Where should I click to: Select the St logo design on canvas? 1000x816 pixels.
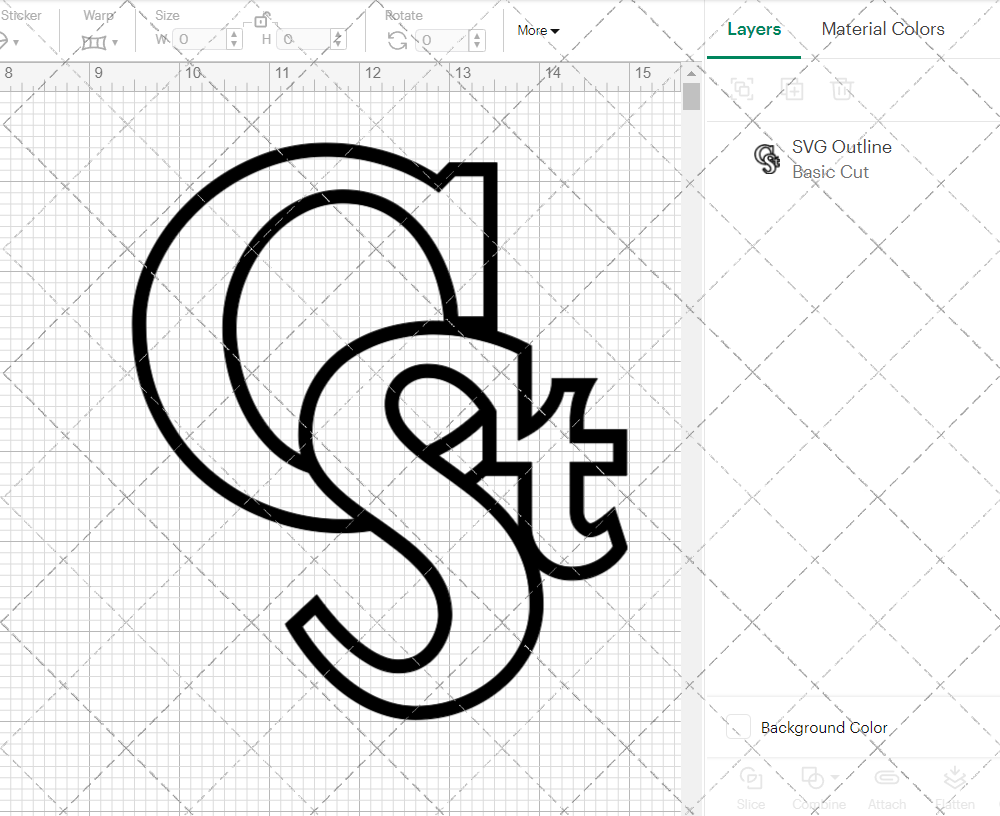pyautogui.click(x=381, y=431)
